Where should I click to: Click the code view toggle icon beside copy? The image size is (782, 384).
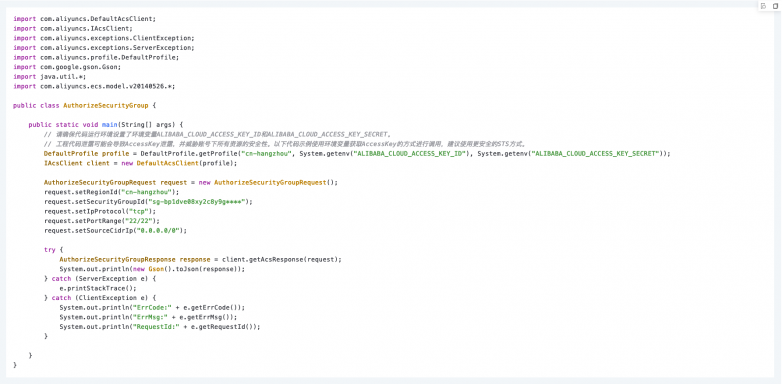(x=764, y=6)
